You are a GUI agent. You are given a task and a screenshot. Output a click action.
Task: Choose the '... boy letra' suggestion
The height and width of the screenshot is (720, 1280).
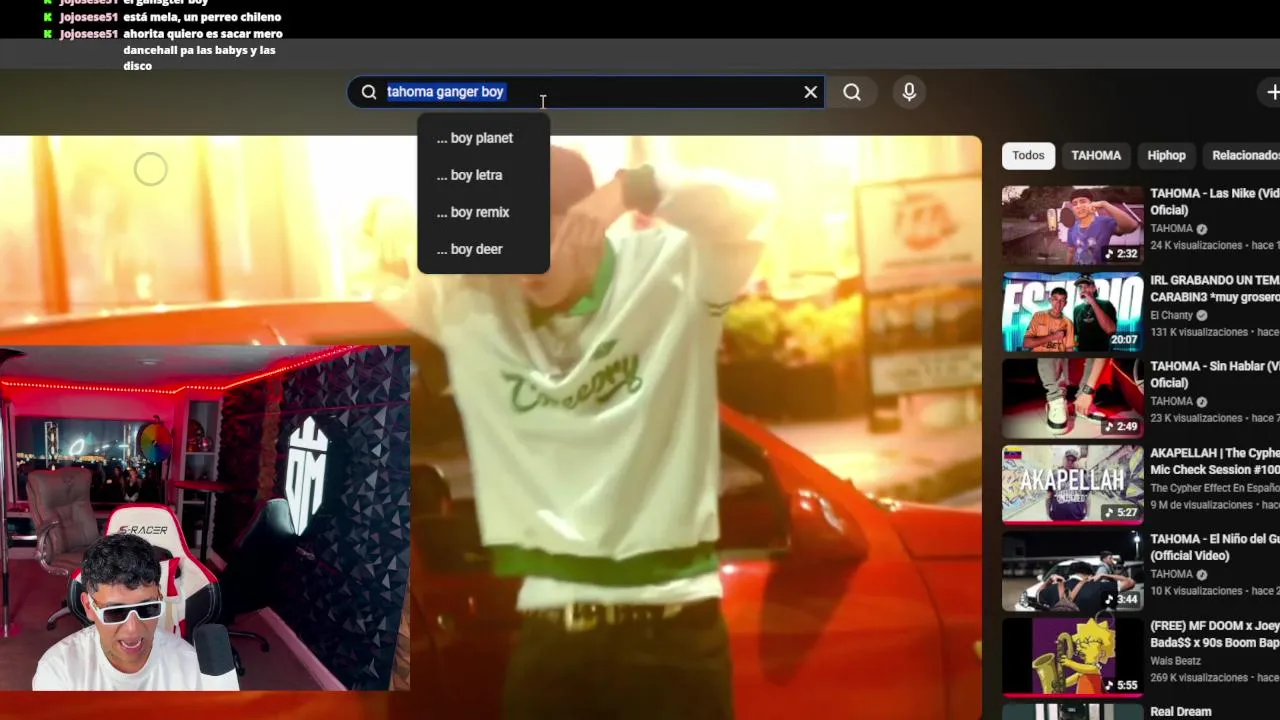click(484, 175)
